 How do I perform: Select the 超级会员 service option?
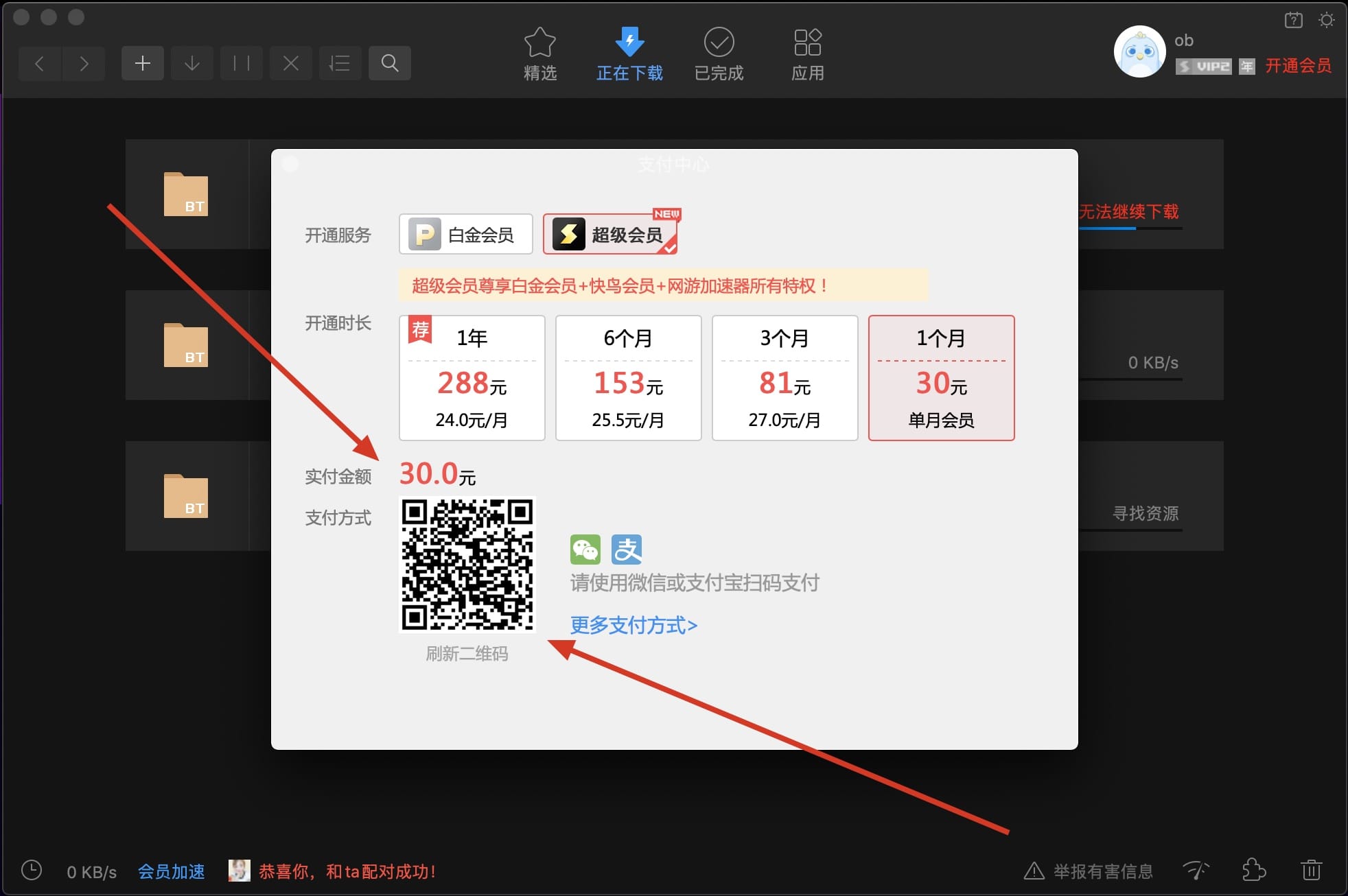610,235
